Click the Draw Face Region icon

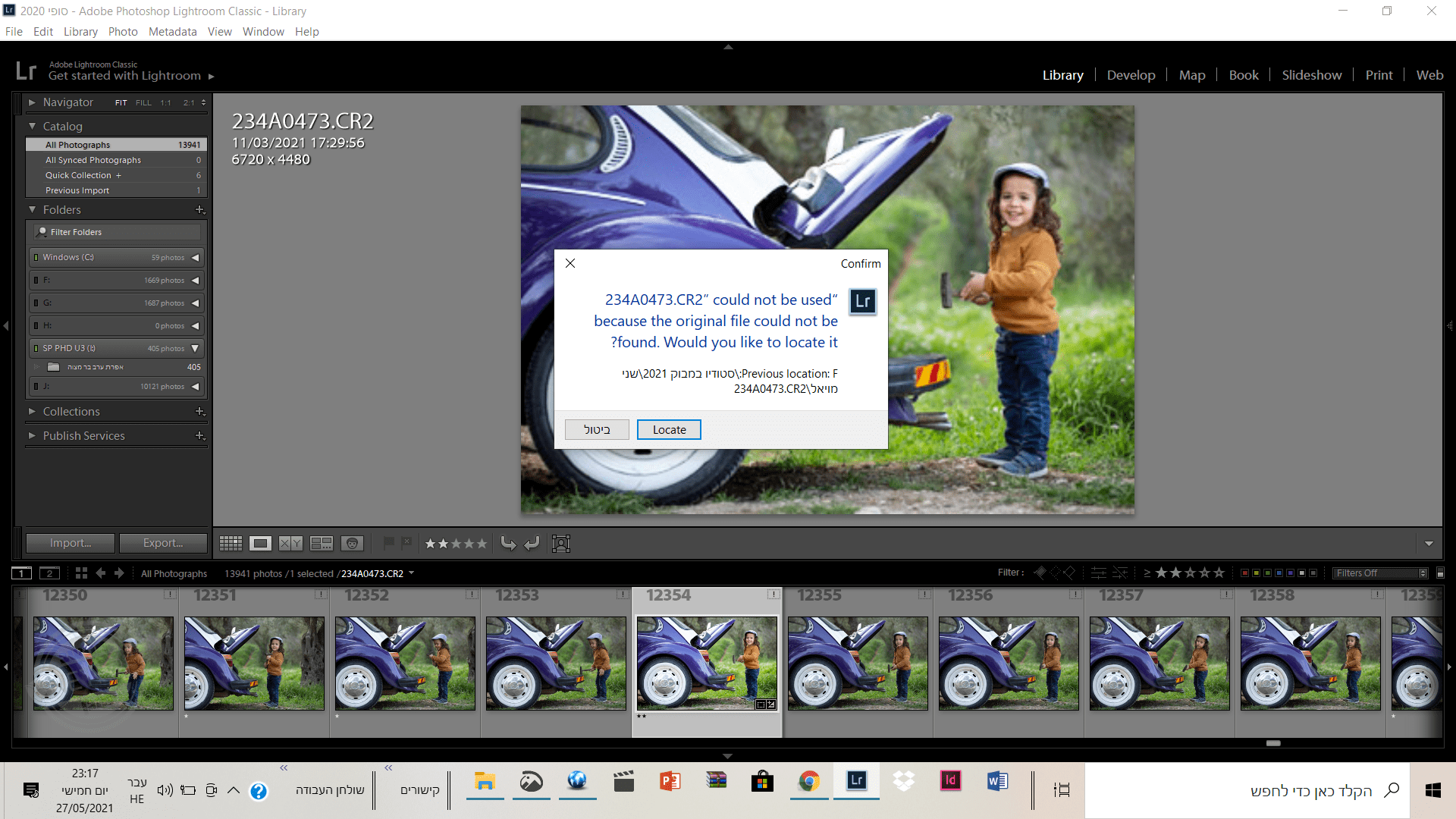coord(561,543)
